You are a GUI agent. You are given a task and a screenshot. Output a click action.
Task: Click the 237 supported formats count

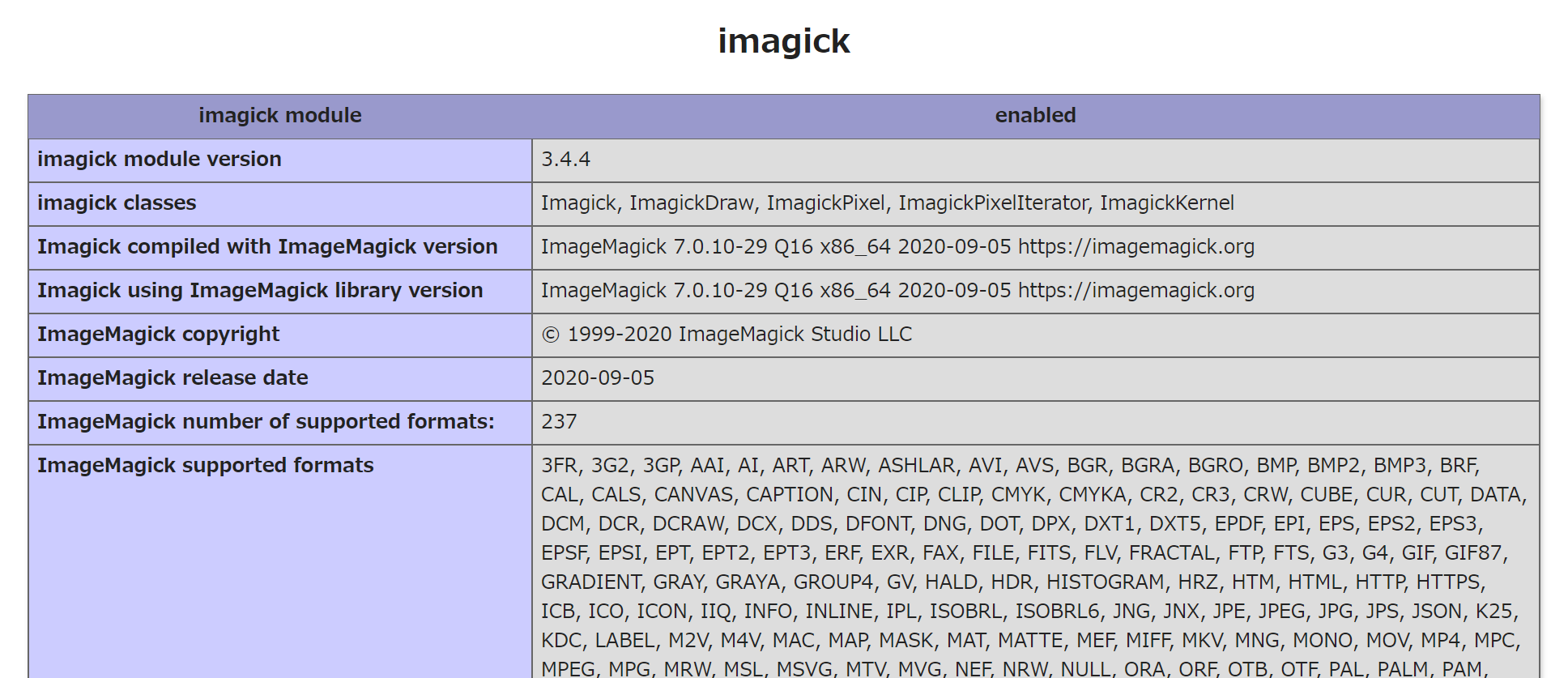coord(559,422)
